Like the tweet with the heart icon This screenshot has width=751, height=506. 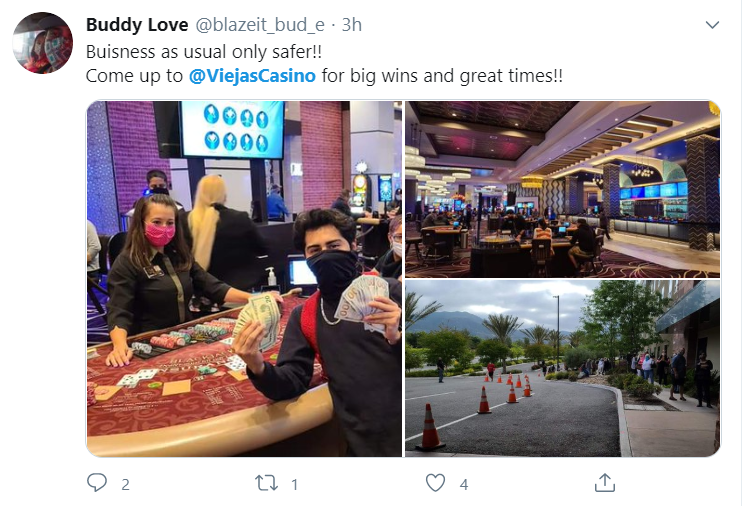435,483
